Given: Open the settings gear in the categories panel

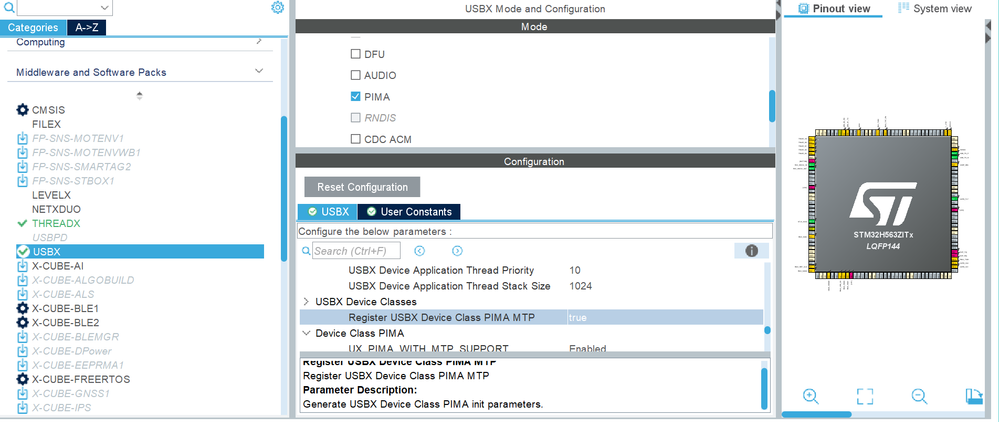Looking at the screenshot, I should (x=277, y=8).
